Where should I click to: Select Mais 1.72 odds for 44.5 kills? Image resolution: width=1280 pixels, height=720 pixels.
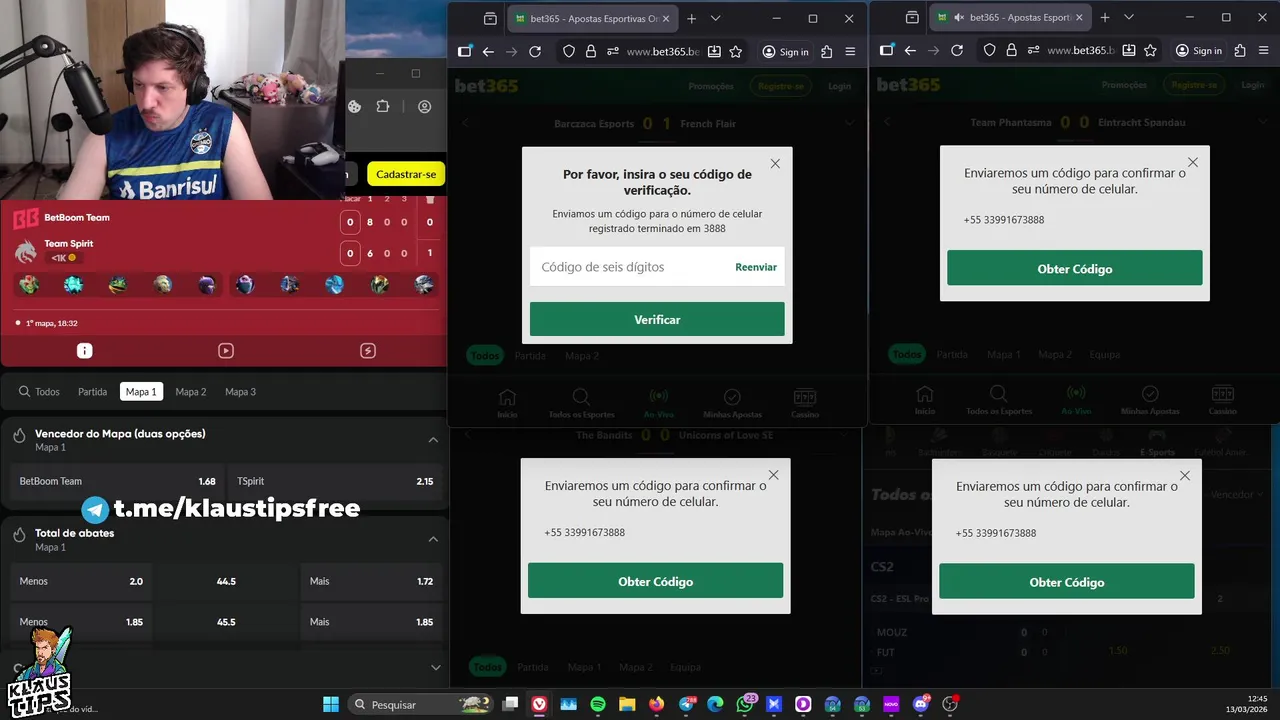coord(371,581)
